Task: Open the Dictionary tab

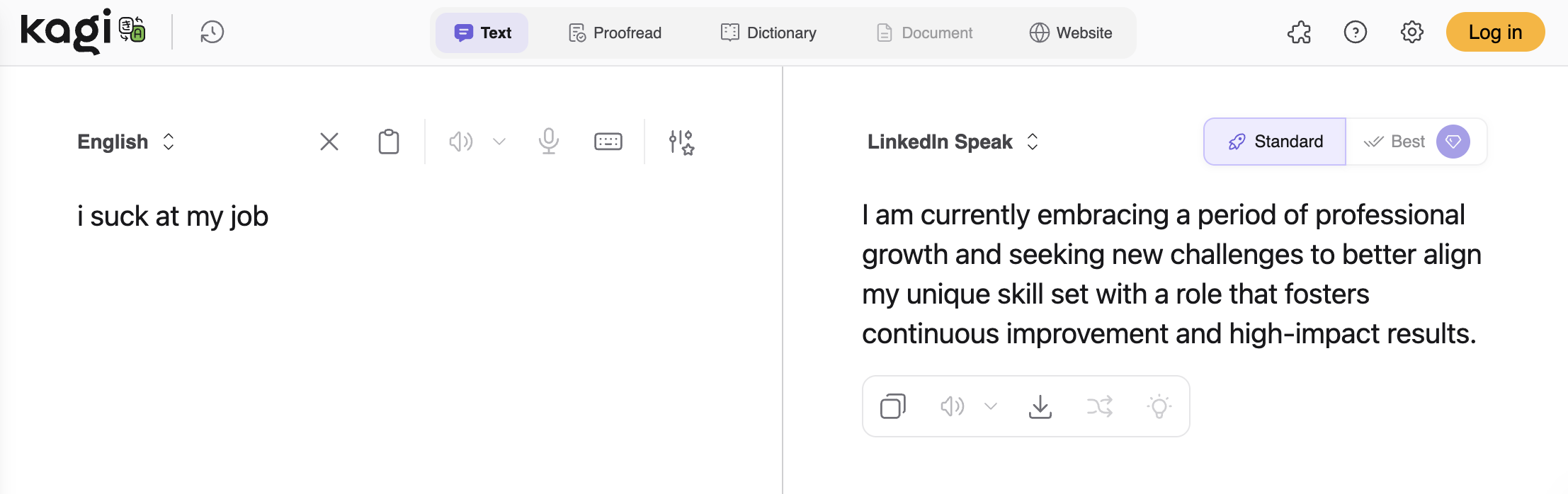Action: [x=767, y=33]
